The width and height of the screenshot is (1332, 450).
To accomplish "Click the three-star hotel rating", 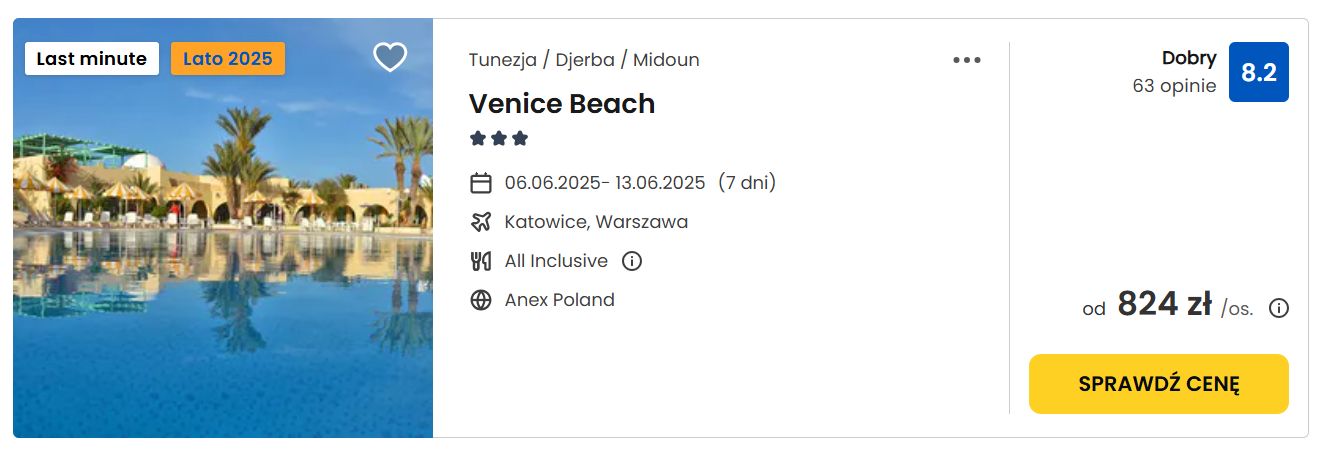I will [499, 139].
